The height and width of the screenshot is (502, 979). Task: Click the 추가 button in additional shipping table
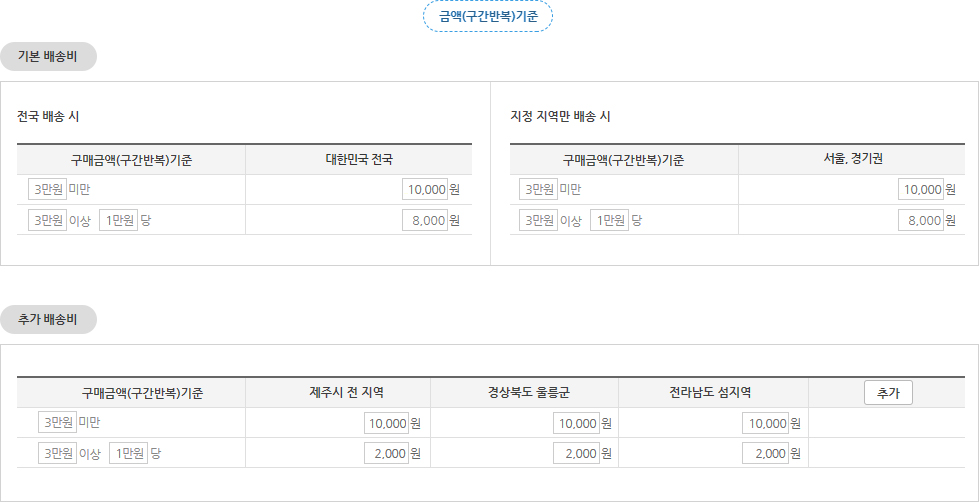(x=888, y=393)
